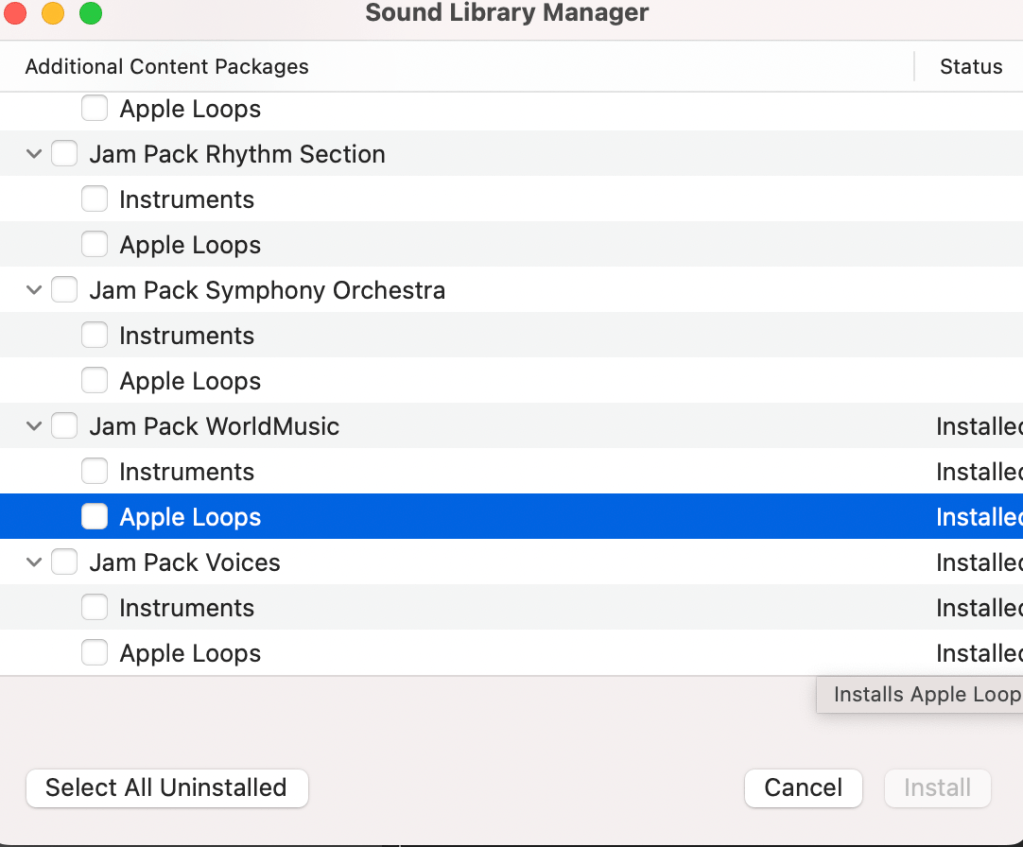Collapse the Jam Pack Rhythm Section group

34,154
